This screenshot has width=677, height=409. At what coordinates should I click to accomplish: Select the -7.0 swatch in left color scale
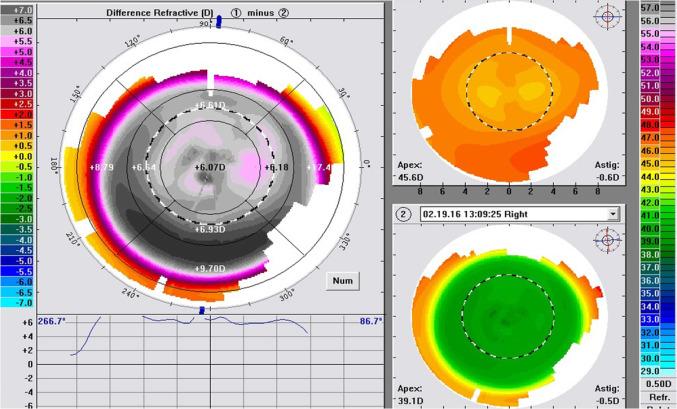tap(18, 302)
